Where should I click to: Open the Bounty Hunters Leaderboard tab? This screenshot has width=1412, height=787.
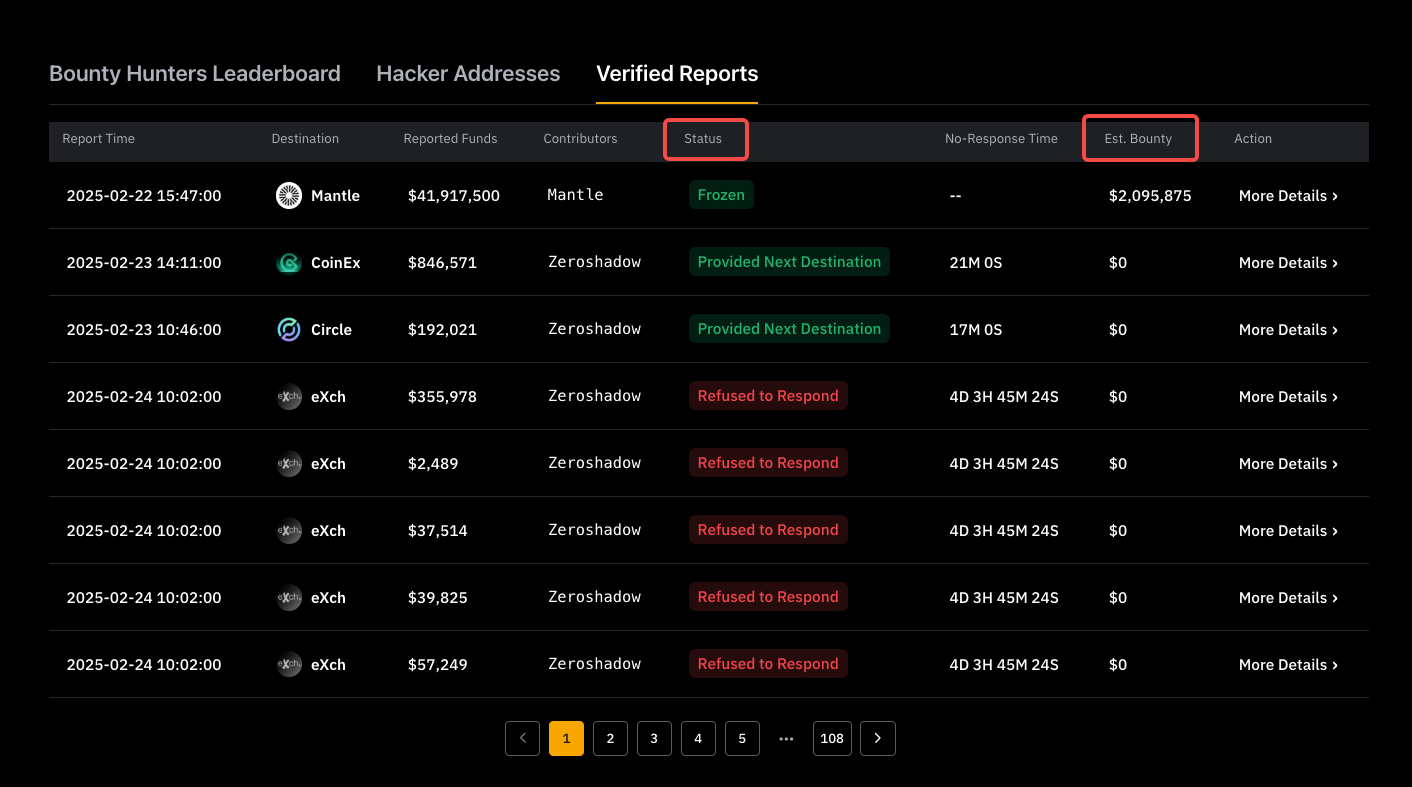coord(195,74)
